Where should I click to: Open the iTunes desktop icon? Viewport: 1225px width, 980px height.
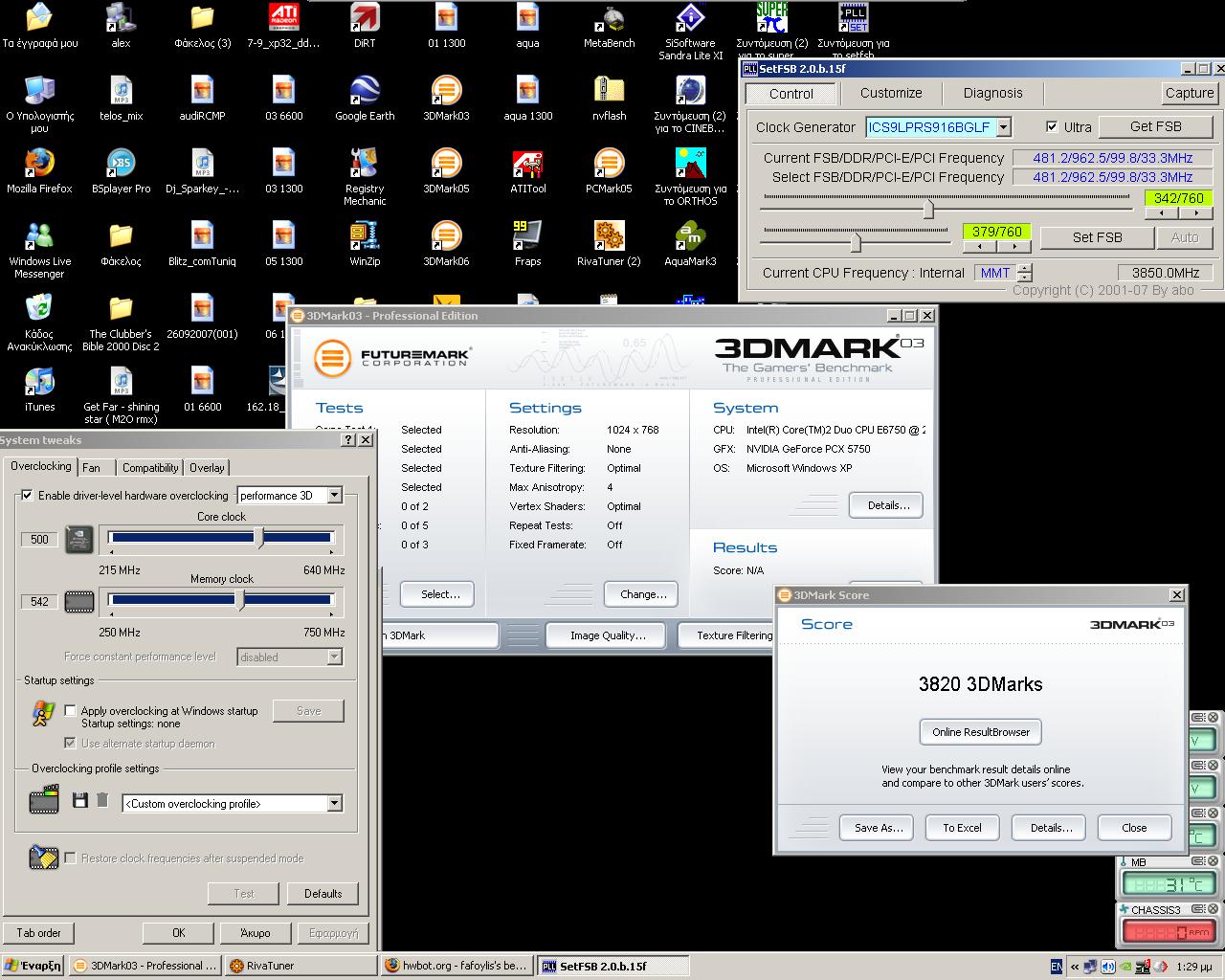coord(39,389)
